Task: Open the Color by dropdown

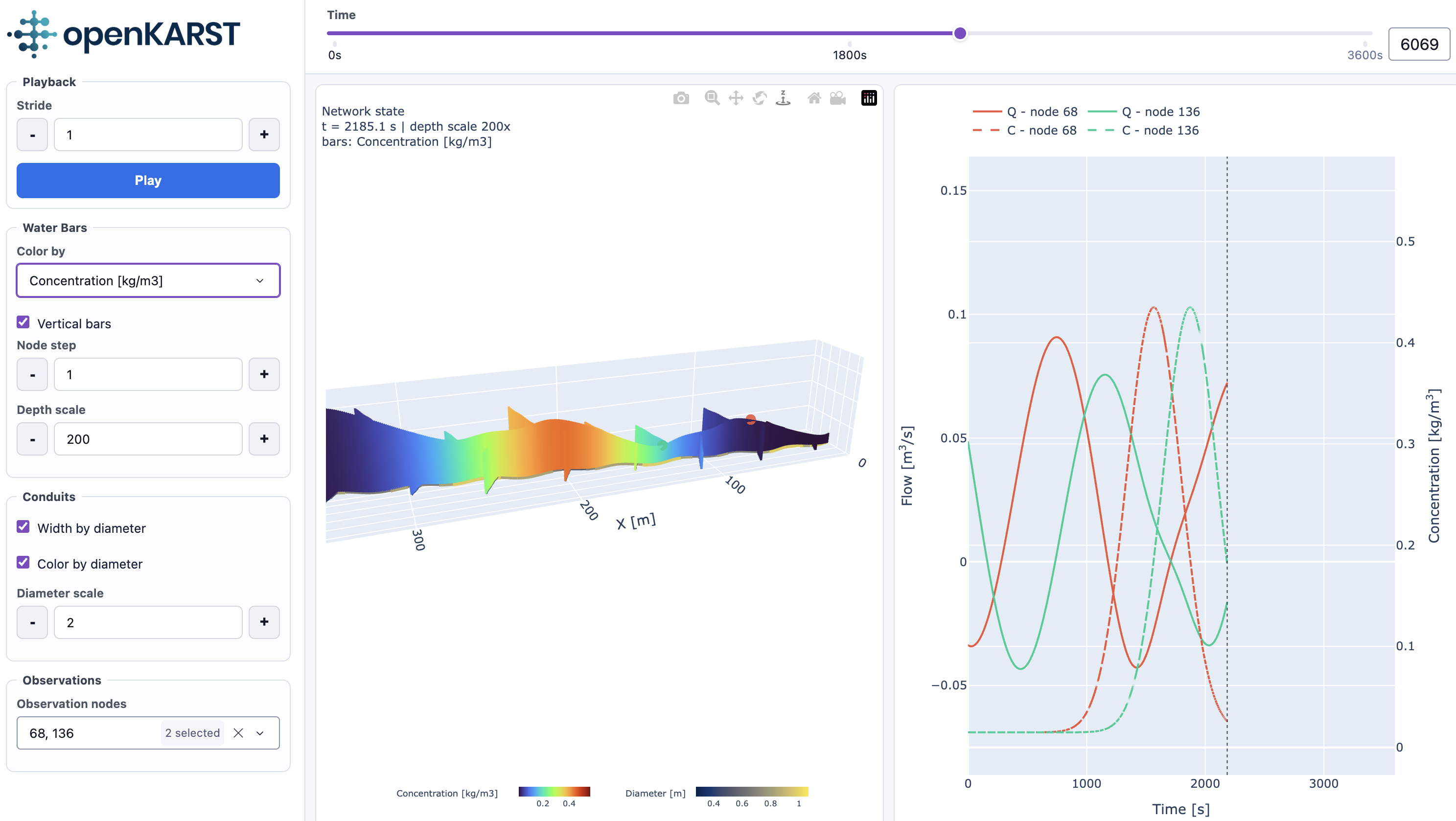Action: 148,280
